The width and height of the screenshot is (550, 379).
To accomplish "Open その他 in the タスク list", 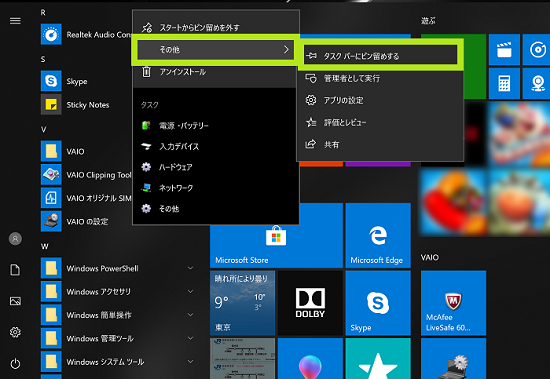I will tap(216, 209).
